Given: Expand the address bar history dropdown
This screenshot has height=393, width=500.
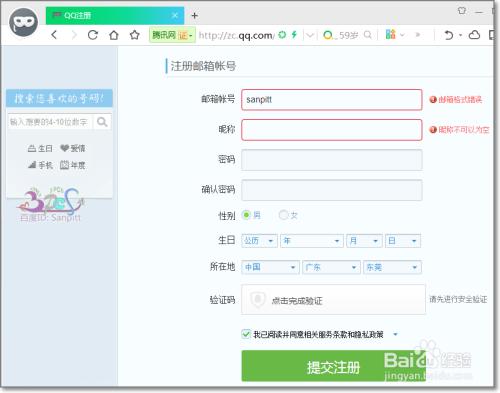Looking at the screenshot, I should [x=310, y=35].
